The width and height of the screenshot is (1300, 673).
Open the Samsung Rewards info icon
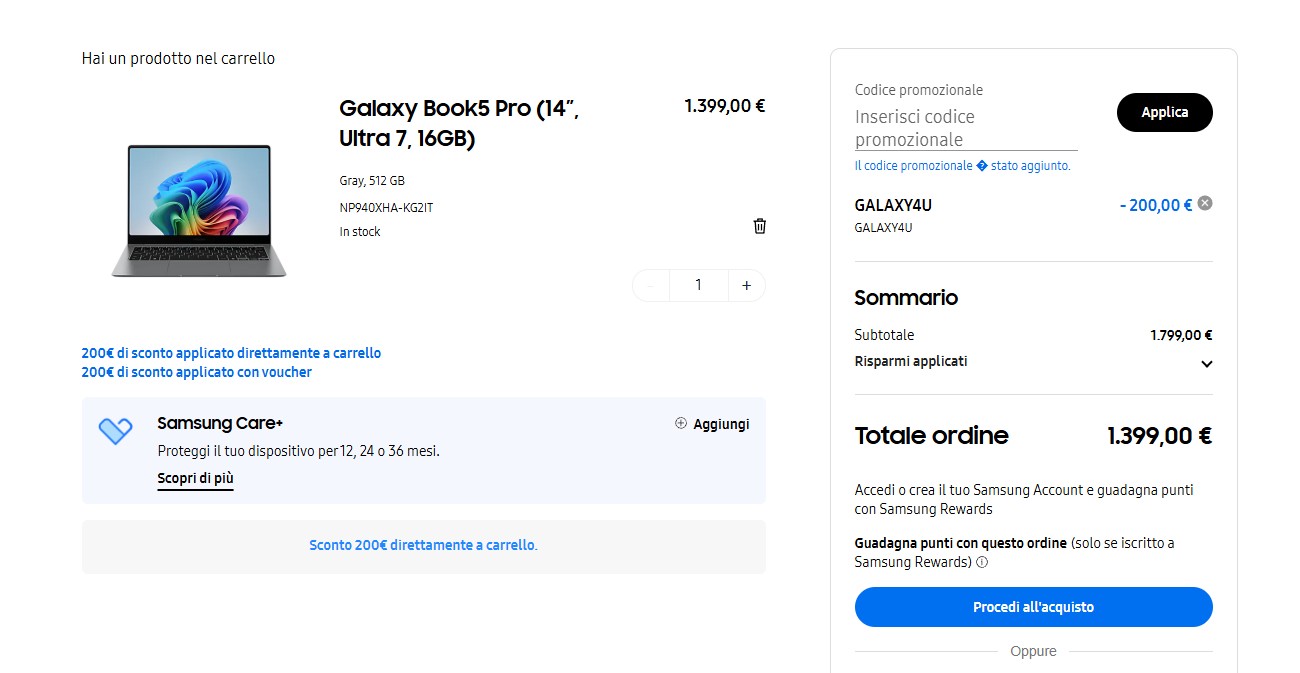click(x=982, y=562)
